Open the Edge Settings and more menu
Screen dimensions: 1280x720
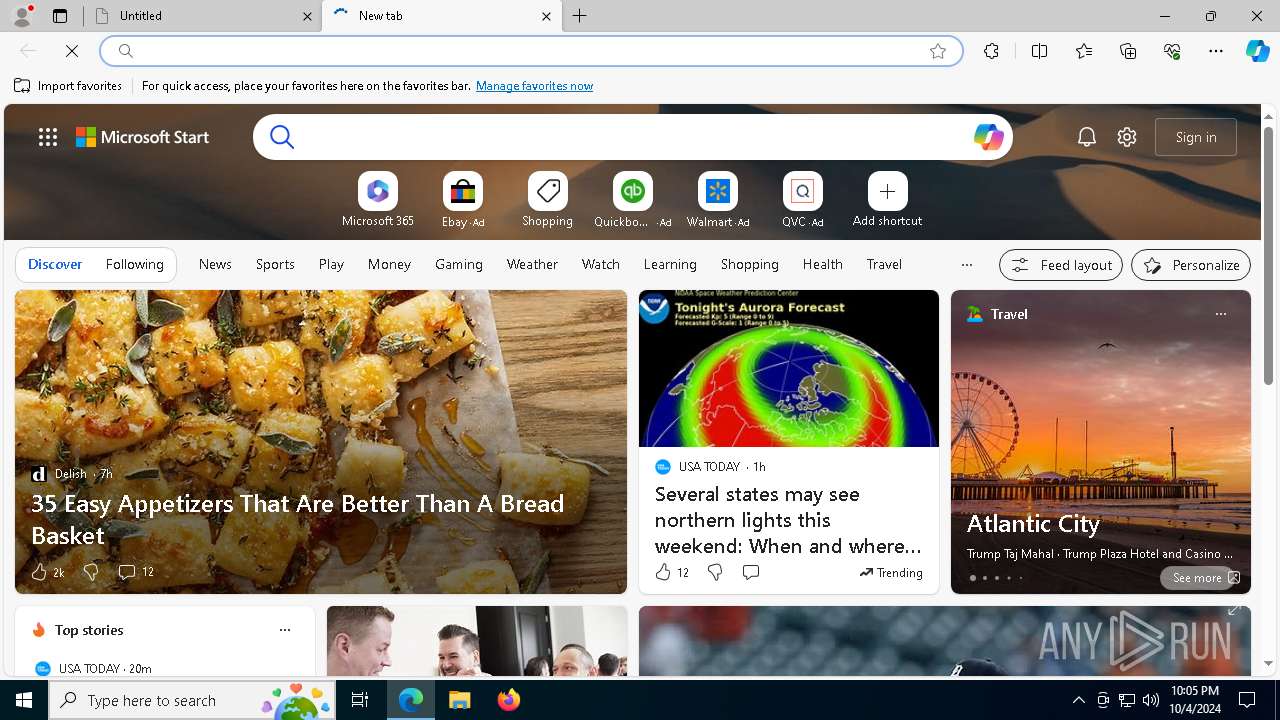1216,51
